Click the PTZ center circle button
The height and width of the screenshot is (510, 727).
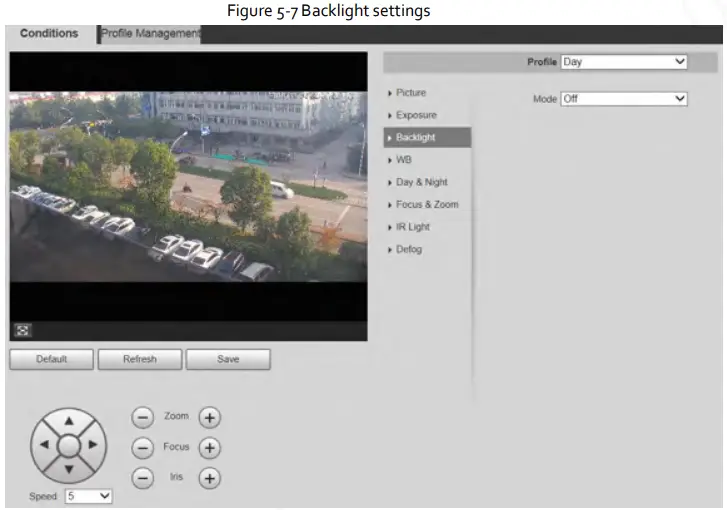click(x=69, y=446)
